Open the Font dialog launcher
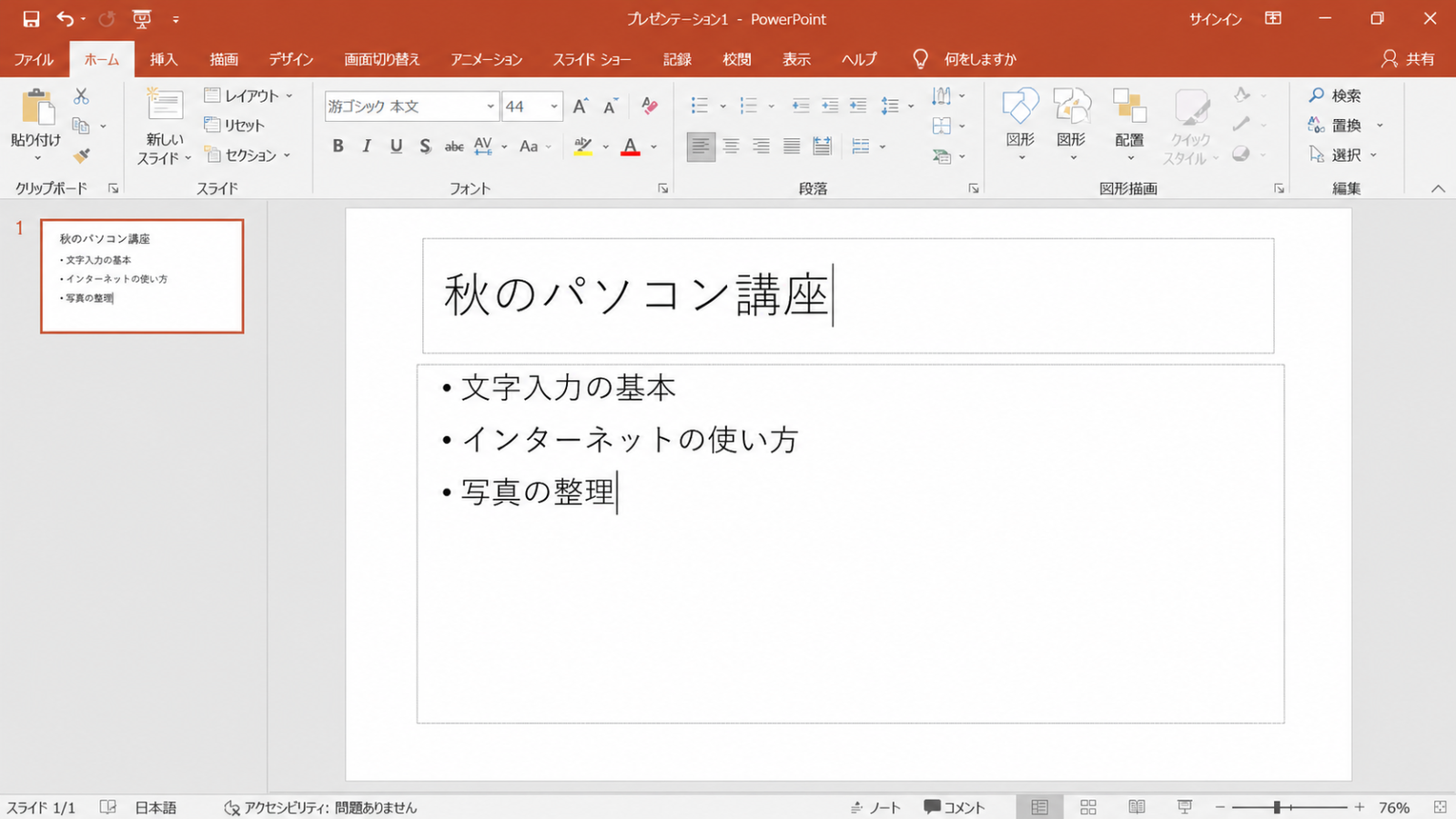The image size is (1456, 819). point(663,188)
